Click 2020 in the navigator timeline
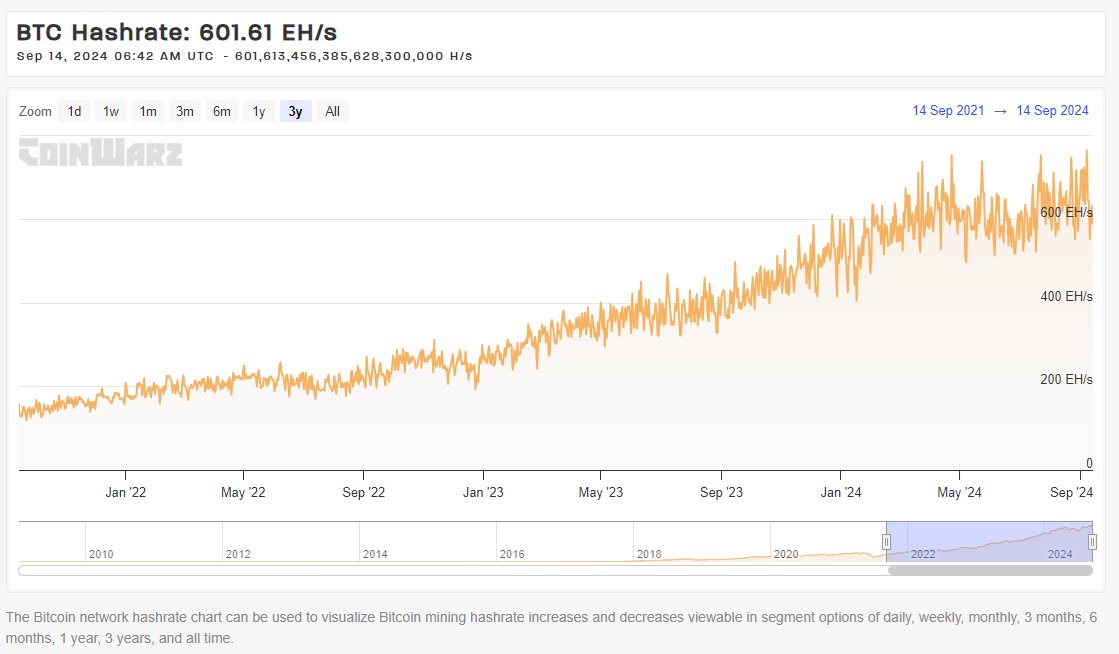Image resolution: width=1119 pixels, height=654 pixels. [x=786, y=554]
